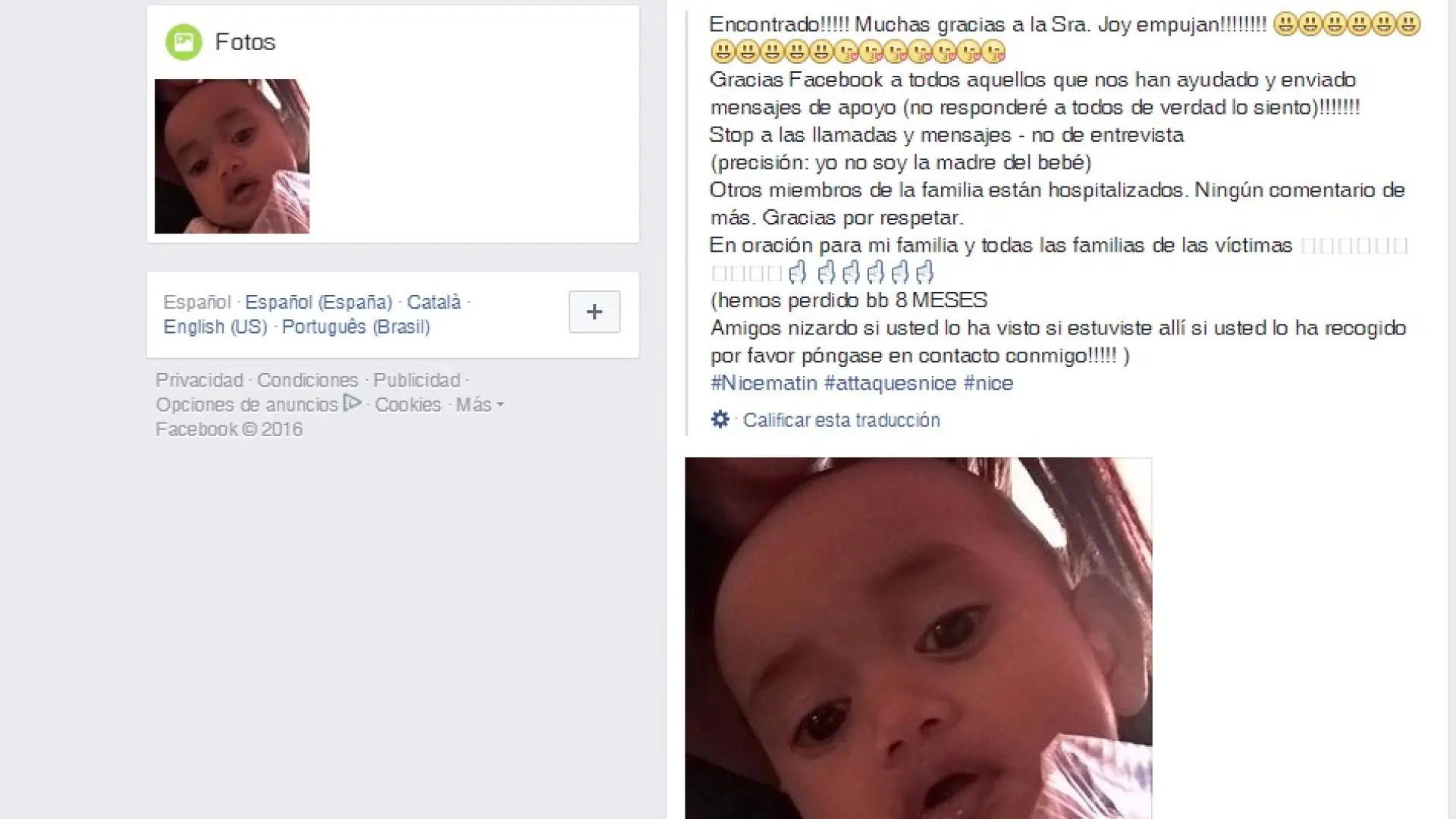
Task: Click Calificar esta traducción link
Action: point(841,420)
